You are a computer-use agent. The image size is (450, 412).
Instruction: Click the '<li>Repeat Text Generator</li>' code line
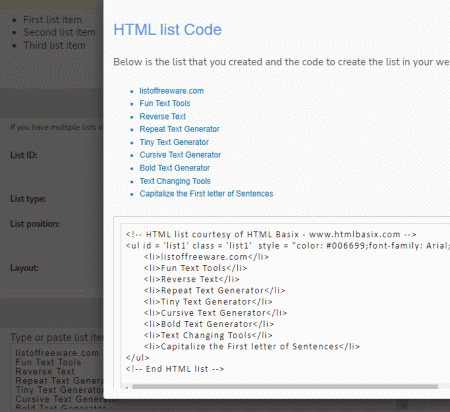(214, 290)
